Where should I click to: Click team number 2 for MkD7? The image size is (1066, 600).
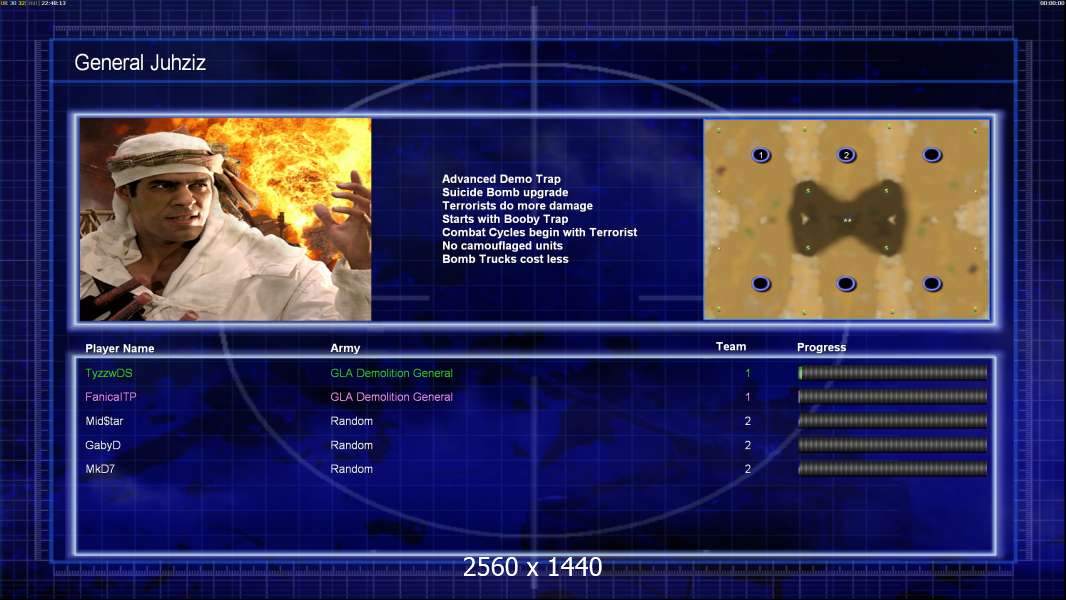coord(748,469)
